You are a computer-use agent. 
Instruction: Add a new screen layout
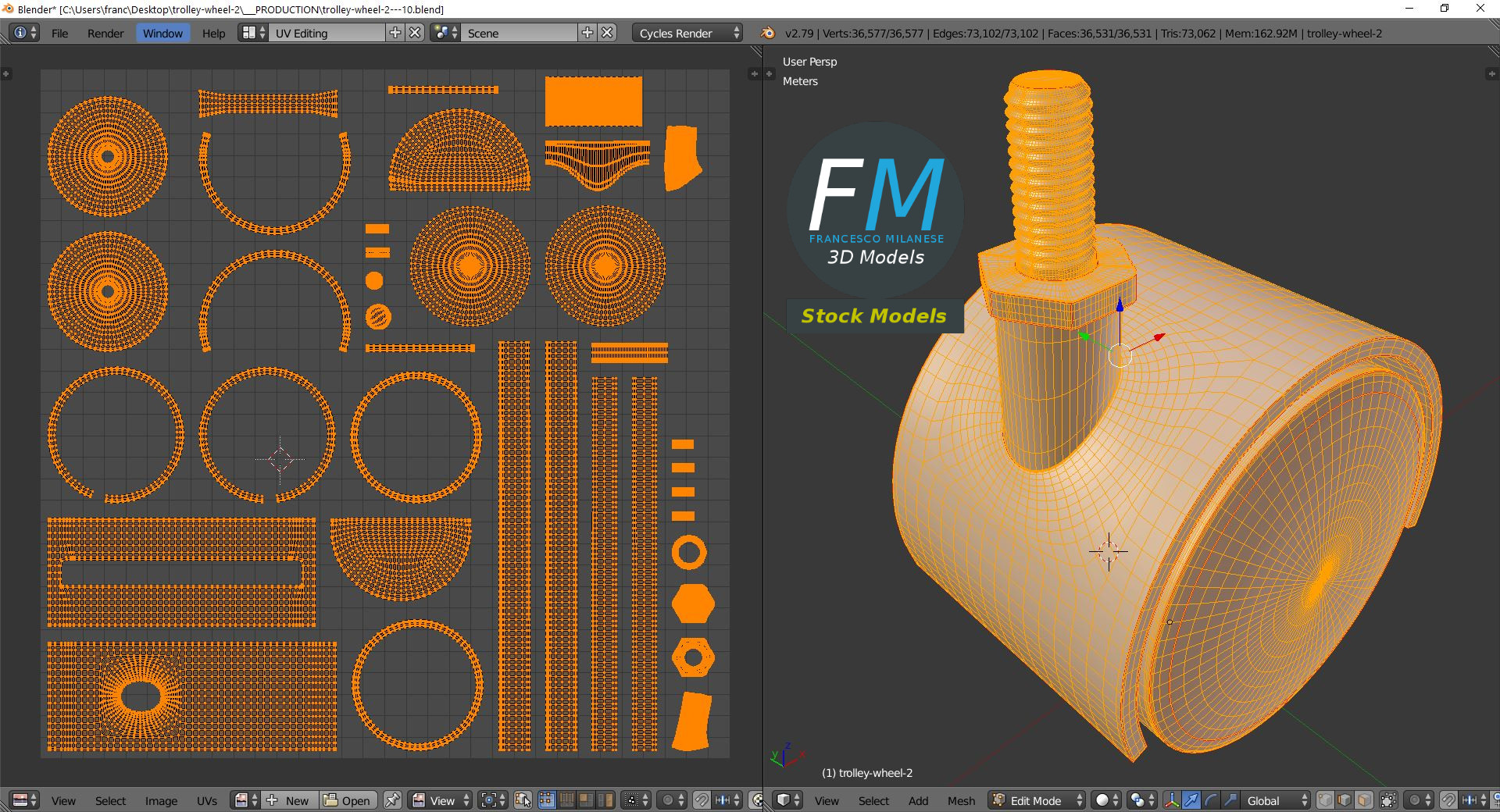[395, 33]
